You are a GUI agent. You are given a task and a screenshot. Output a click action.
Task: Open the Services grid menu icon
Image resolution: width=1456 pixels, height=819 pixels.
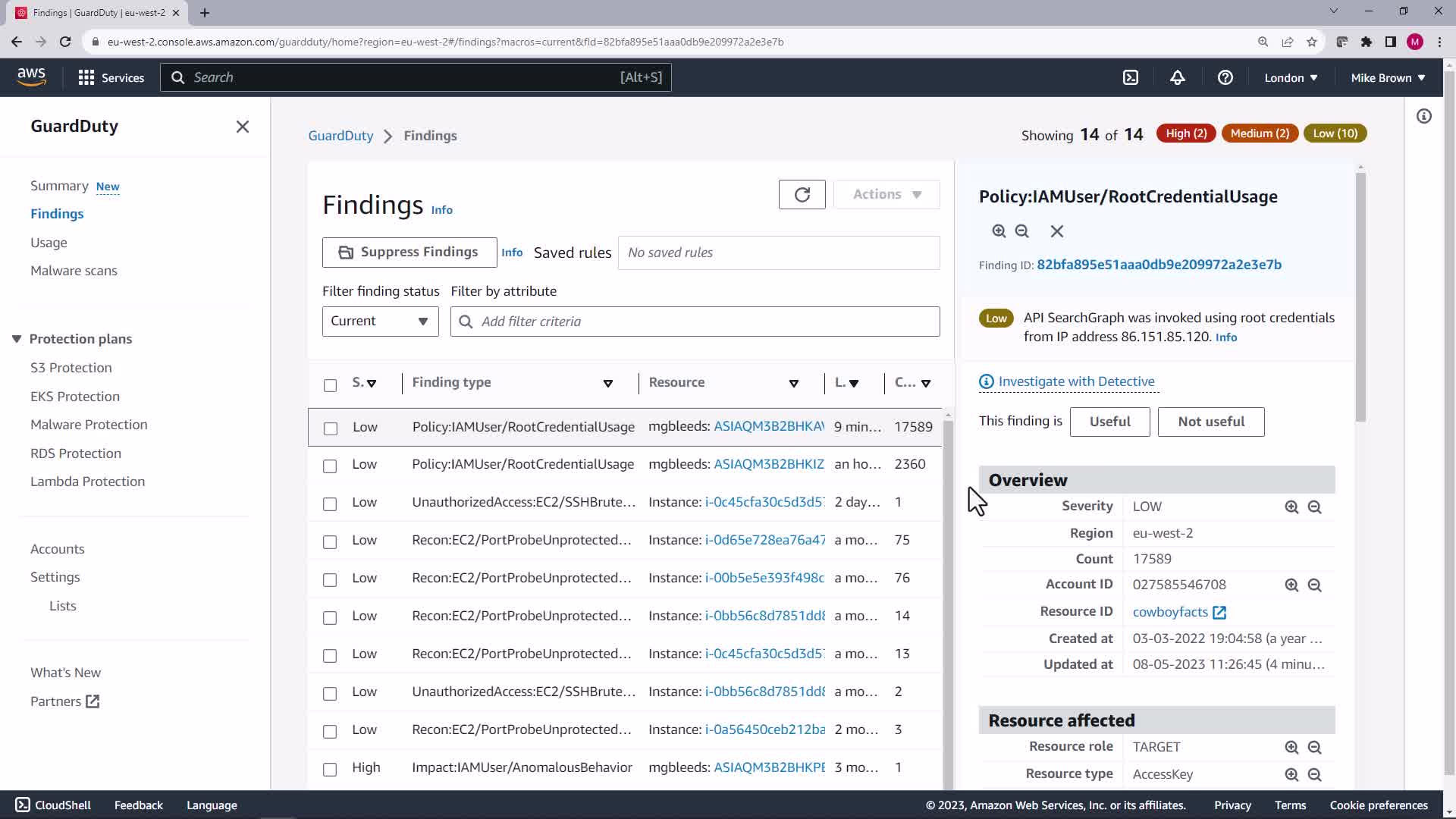(x=86, y=77)
